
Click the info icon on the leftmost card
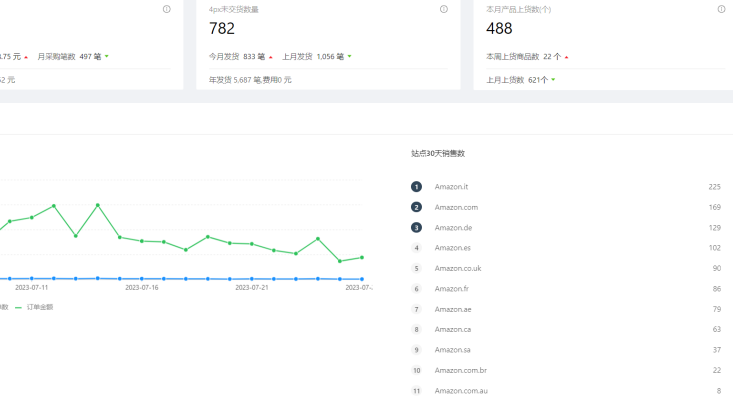click(x=166, y=9)
